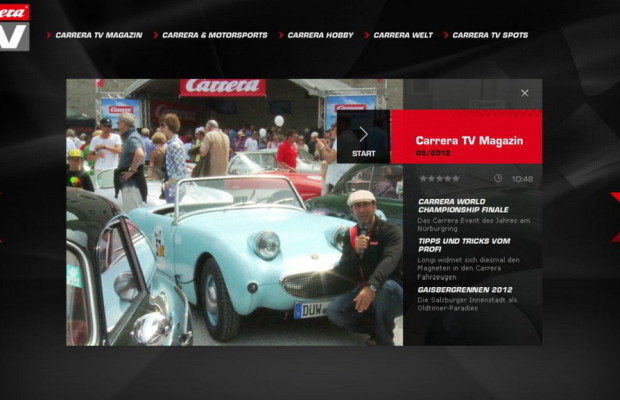Go to next video with right arrow
Image resolution: width=620 pixels, height=400 pixels.
615,217
